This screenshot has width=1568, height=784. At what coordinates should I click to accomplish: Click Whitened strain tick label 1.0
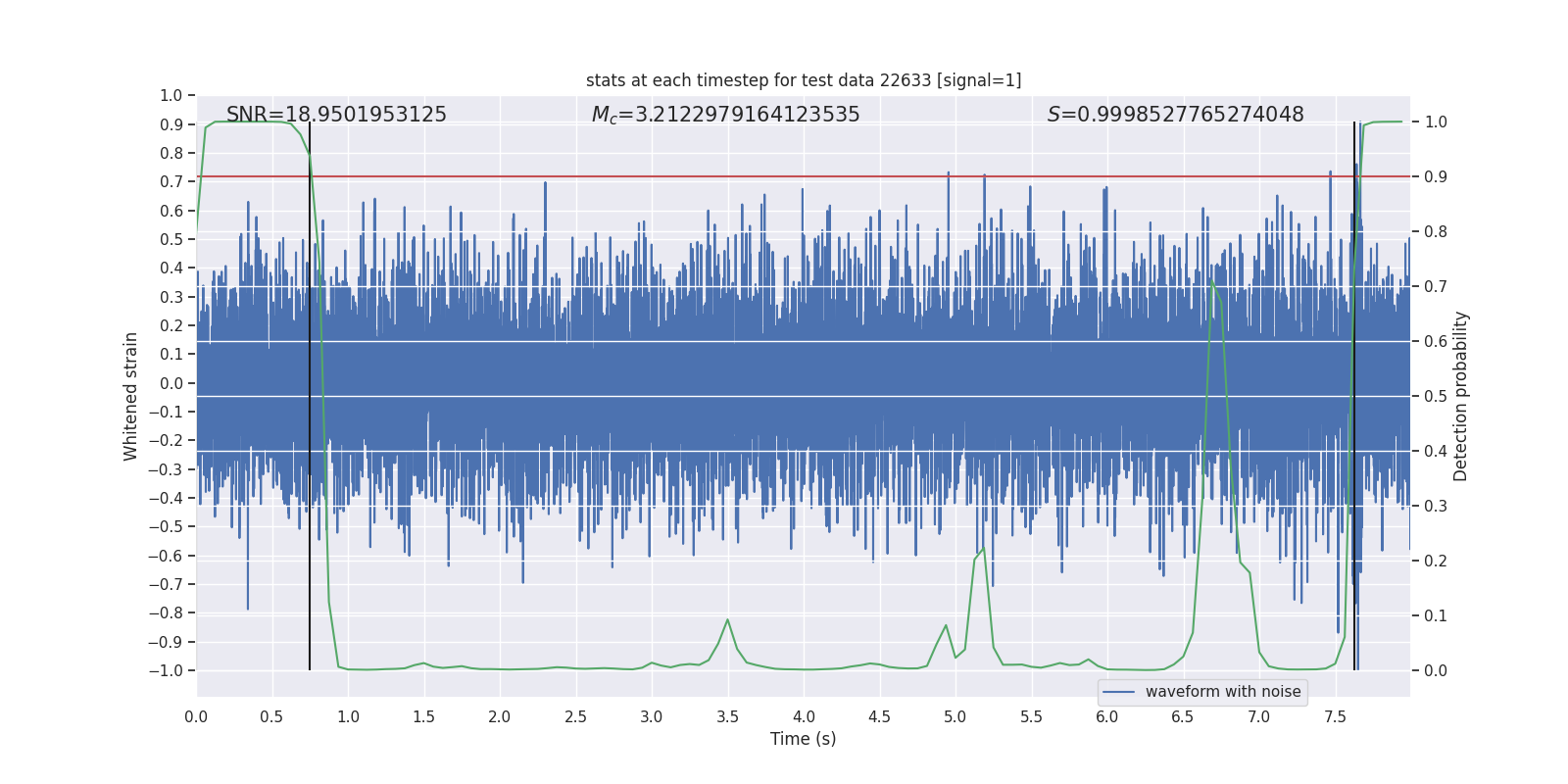(x=171, y=96)
